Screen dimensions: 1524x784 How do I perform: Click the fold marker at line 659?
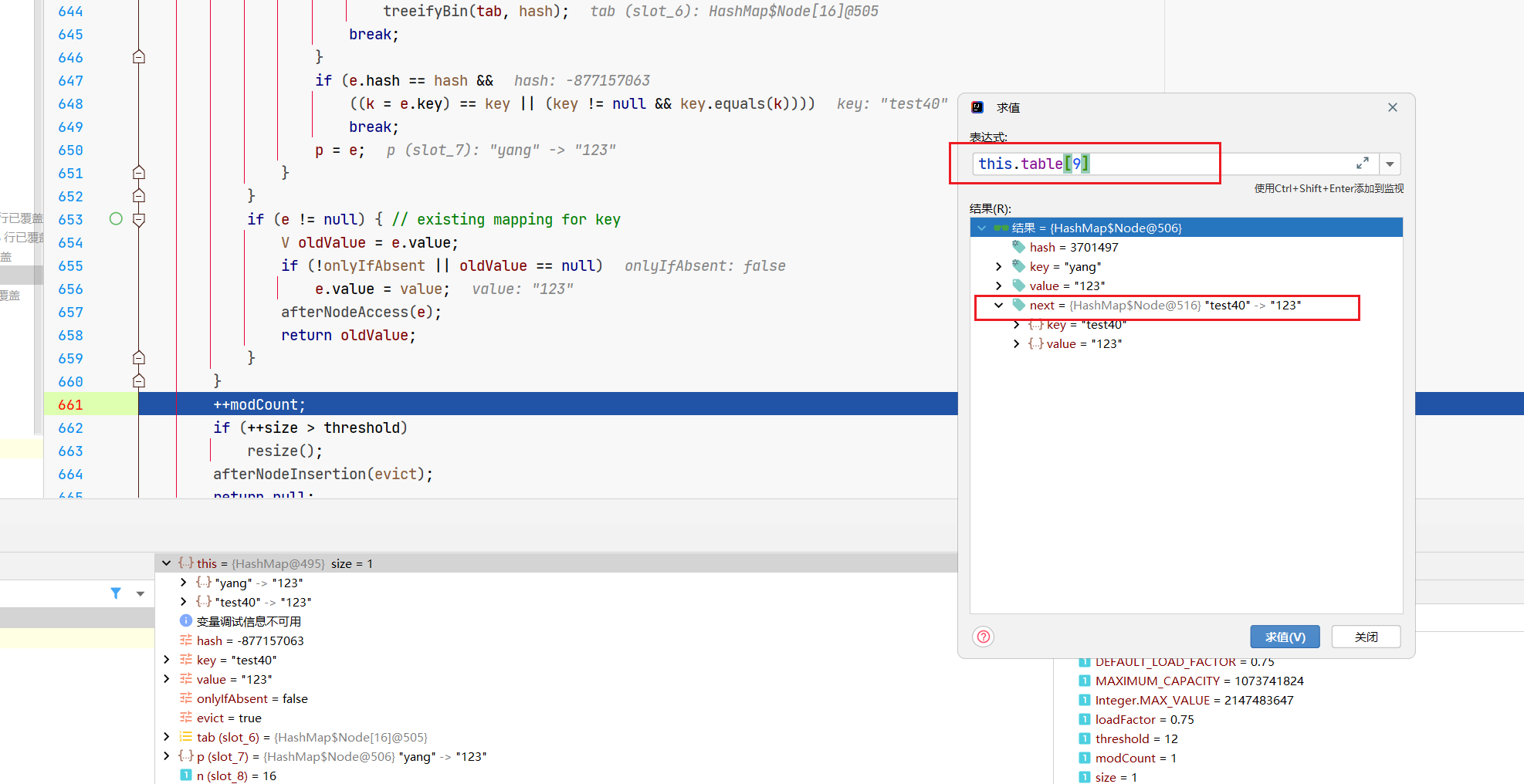[x=139, y=358]
